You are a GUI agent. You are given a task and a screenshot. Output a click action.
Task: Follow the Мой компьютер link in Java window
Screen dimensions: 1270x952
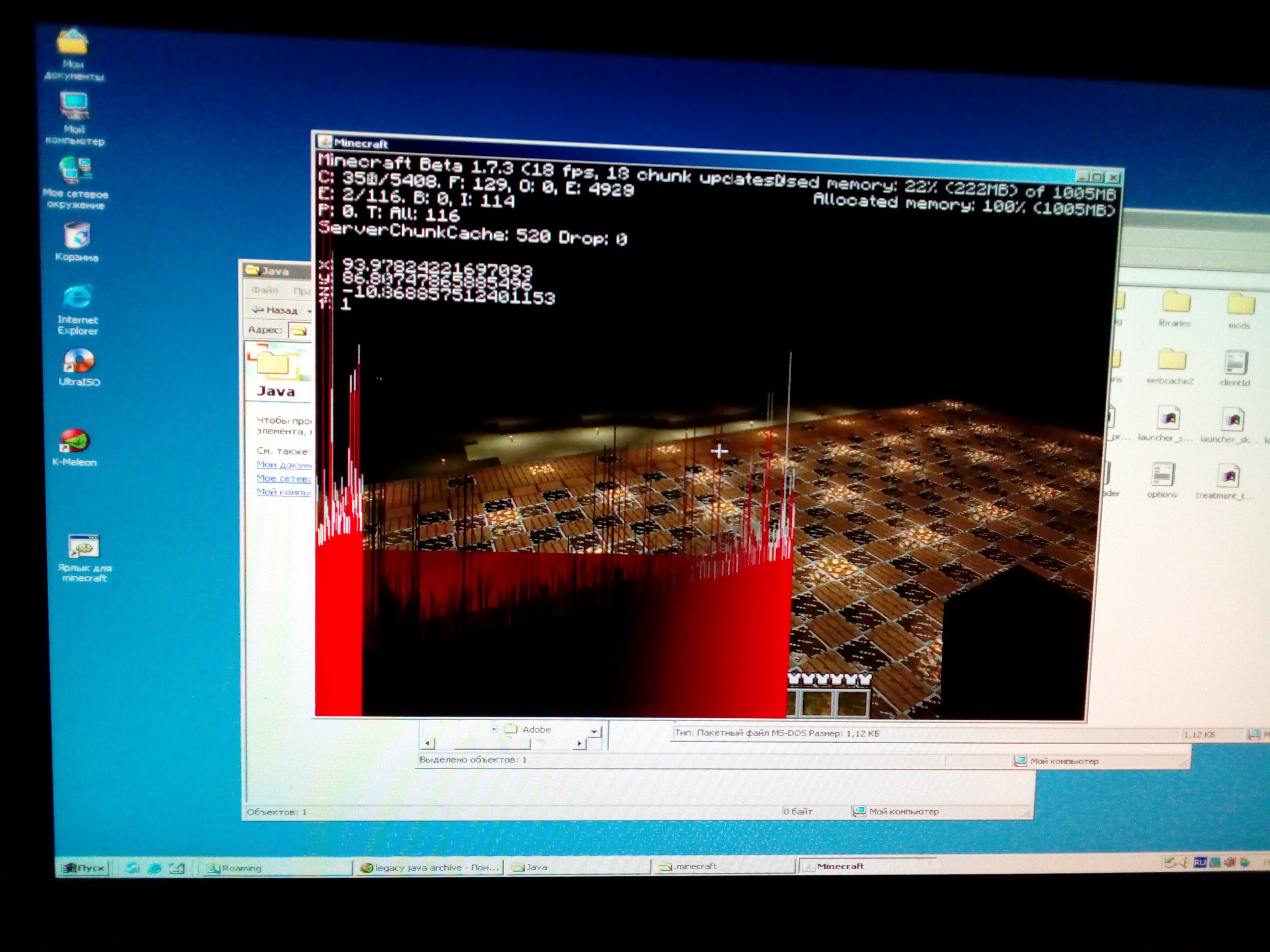pos(284,492)
